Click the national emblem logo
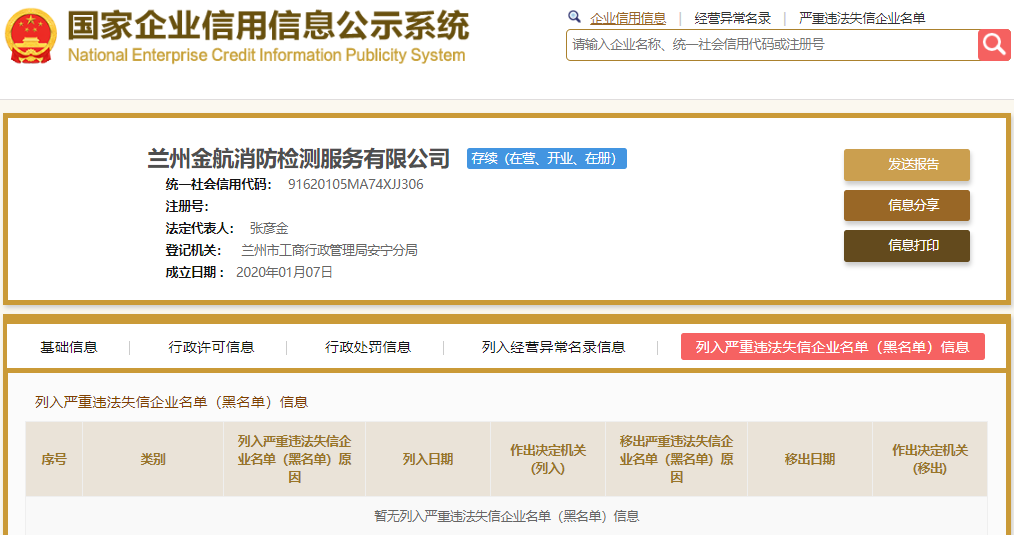This screenshot has height=535, width=1014. coord(31,36)
